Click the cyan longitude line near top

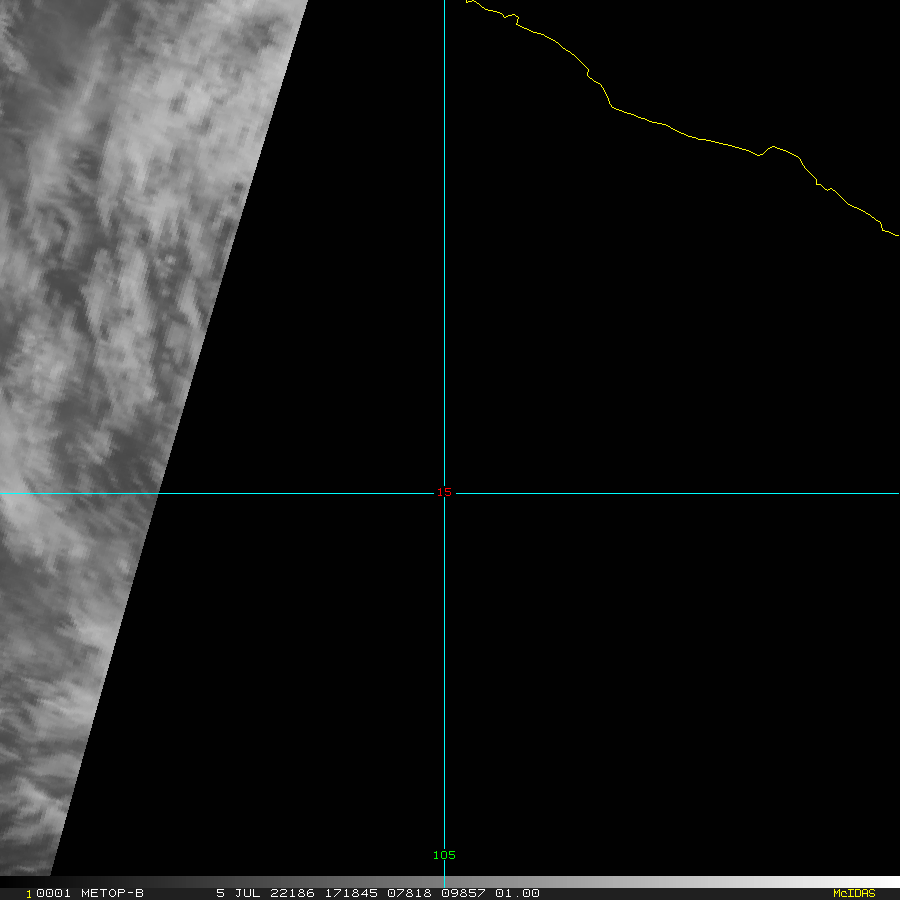pos(444,60)
